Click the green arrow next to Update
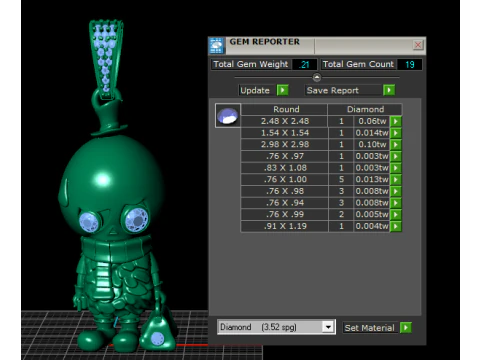The height and width of the screenshot is (360, 480). (x=282, y=90)
